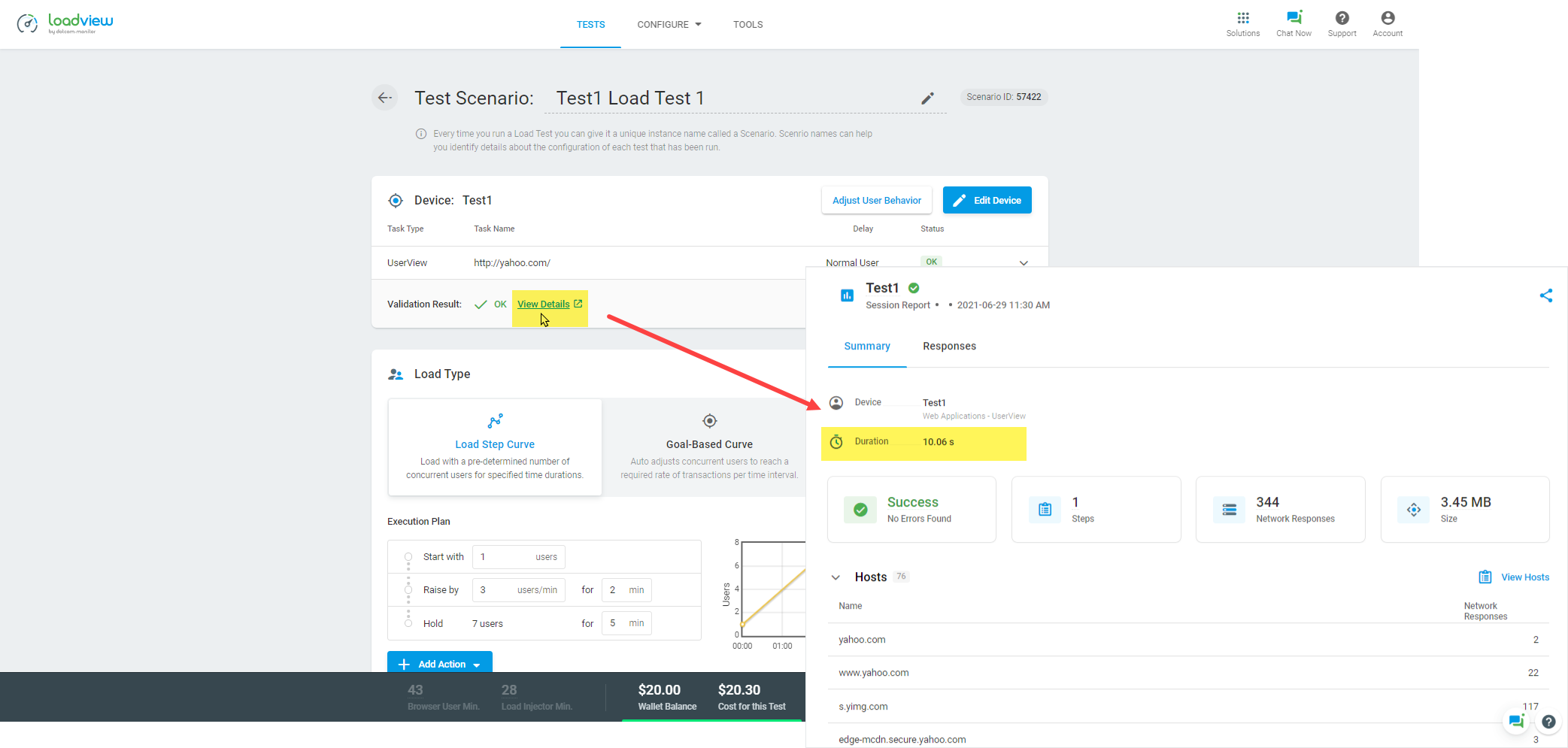
Task: Click the Scenario ID 57422 badge
Action: (1004, 97)
